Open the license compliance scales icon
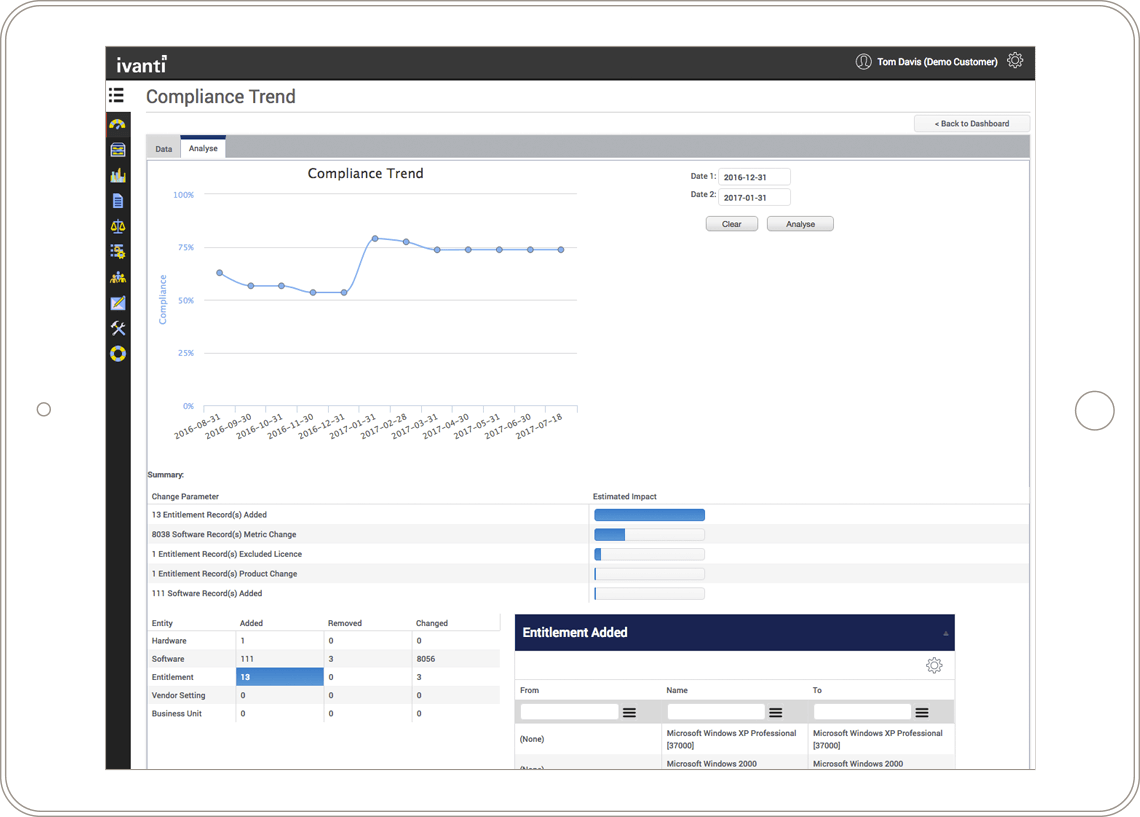 [118, 226]
